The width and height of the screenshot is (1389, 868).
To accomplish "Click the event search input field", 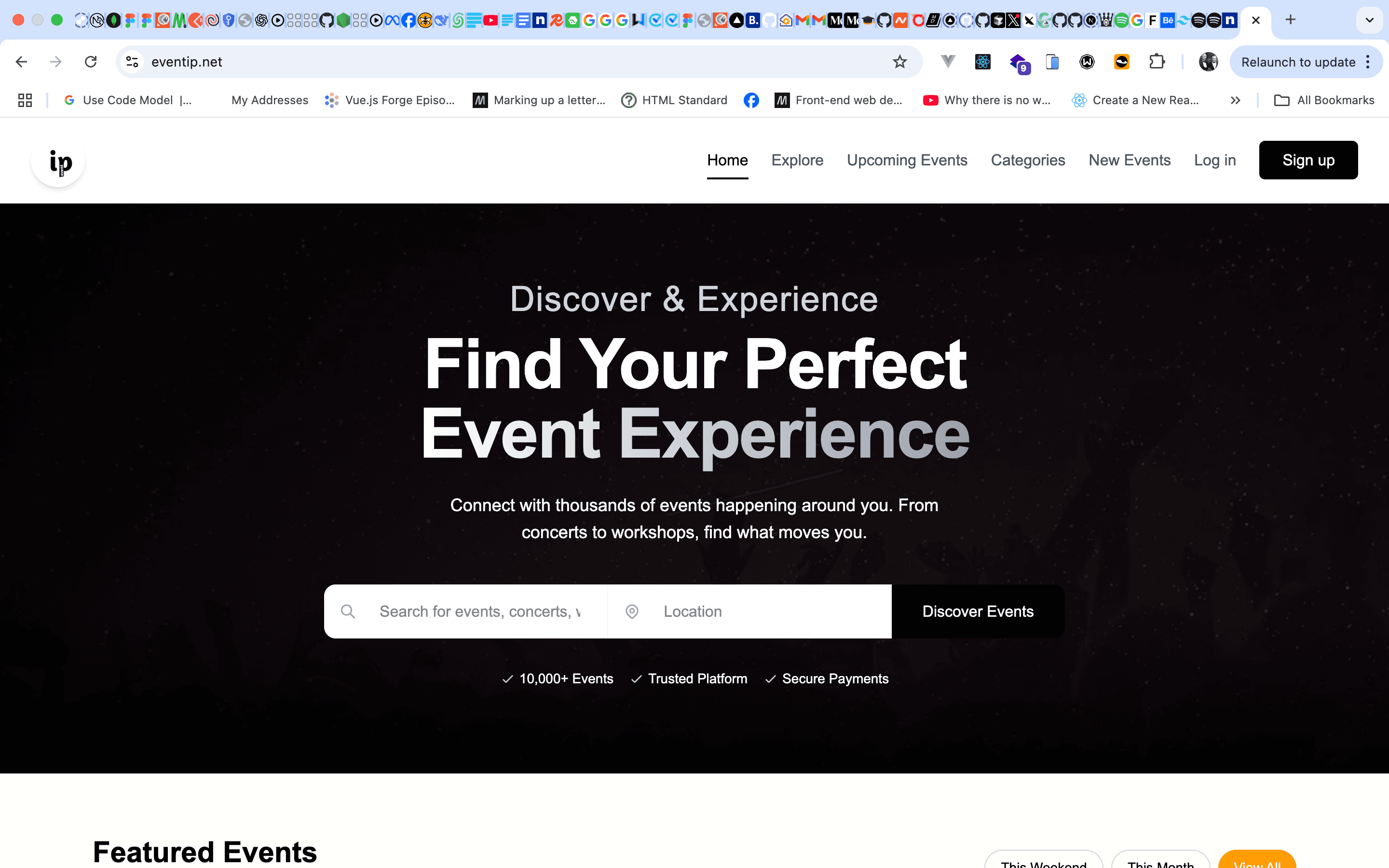I will [479, 611].
